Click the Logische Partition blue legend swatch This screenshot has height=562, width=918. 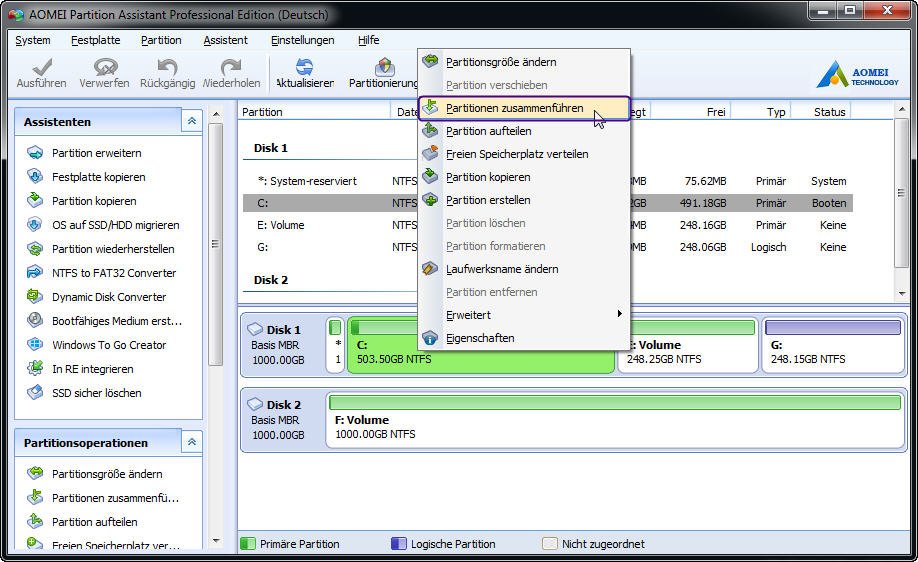(399, 543)
